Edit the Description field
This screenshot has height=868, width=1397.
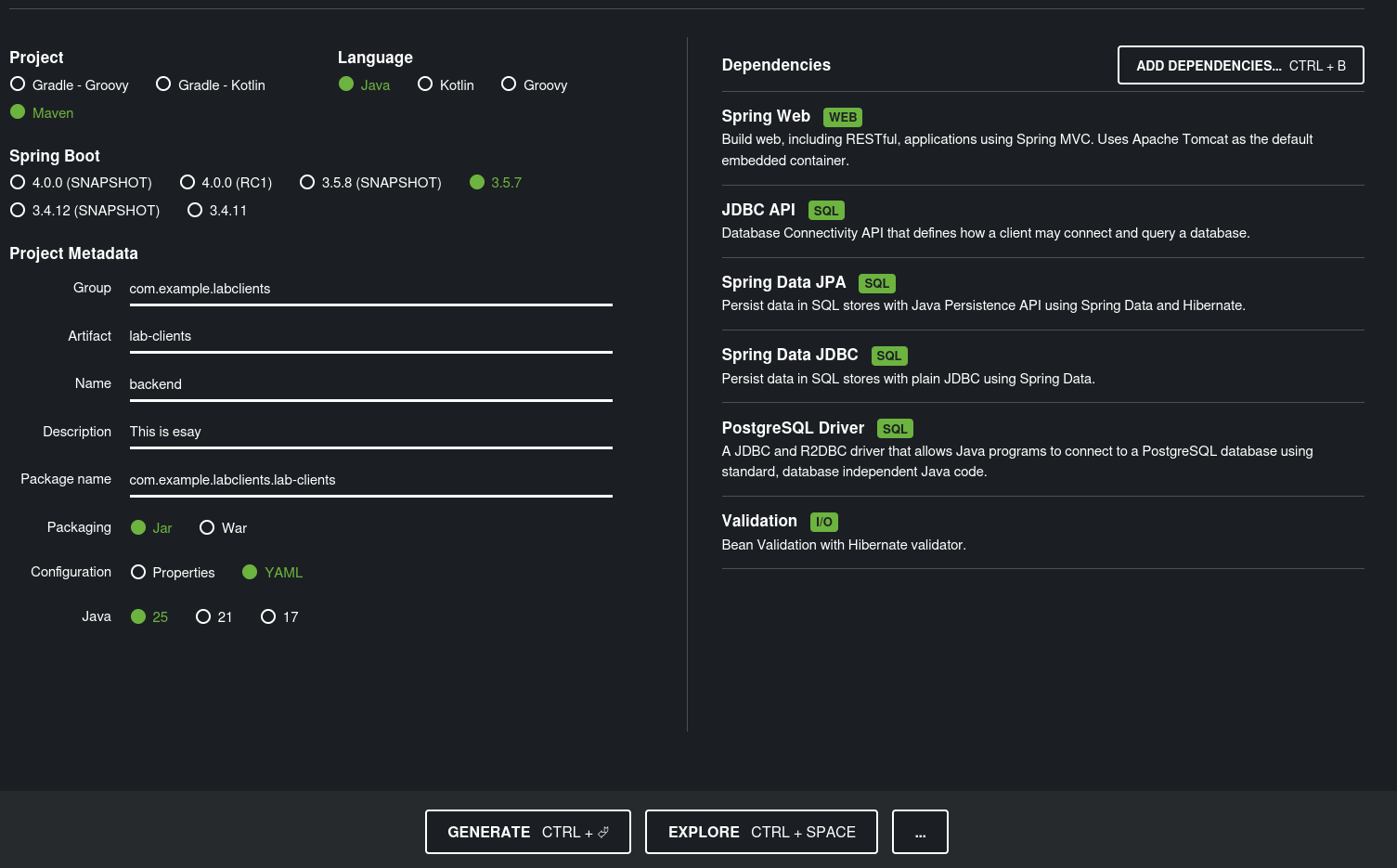point(370,432)
